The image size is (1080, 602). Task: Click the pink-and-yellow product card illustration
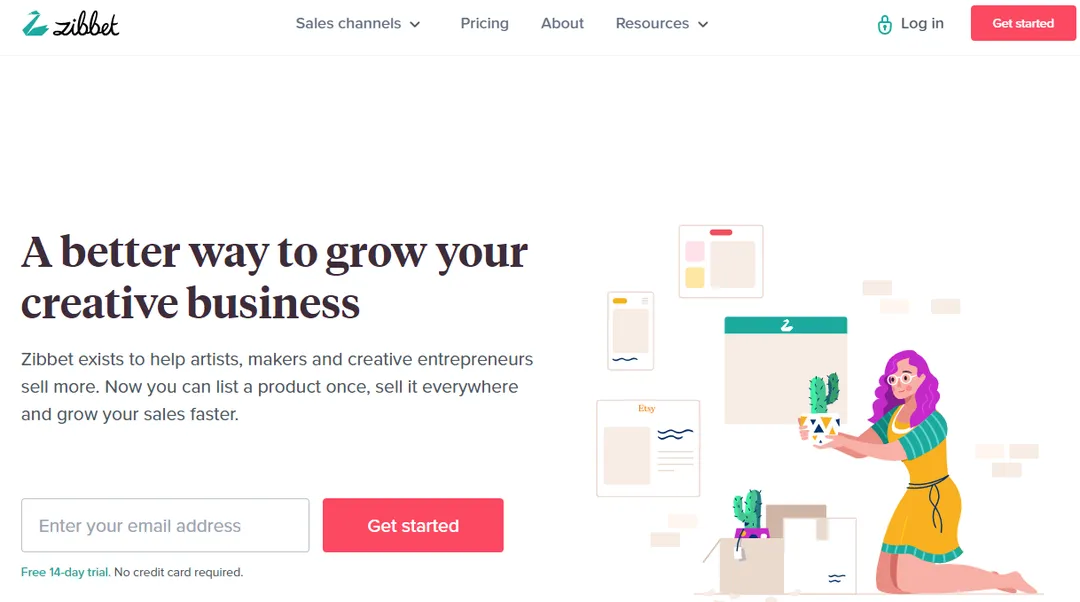pos(720,261)
